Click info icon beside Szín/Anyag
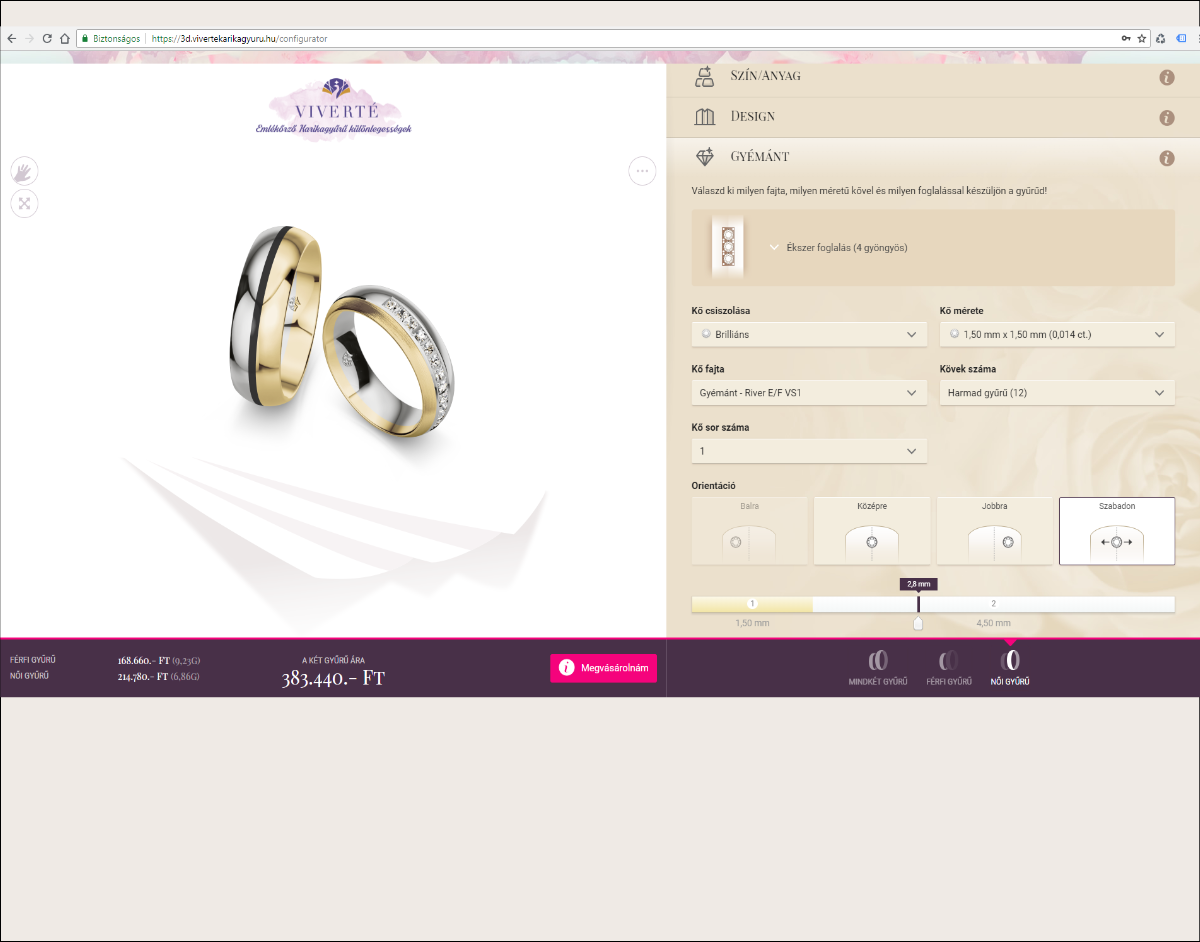 [x=1166, y=77]
